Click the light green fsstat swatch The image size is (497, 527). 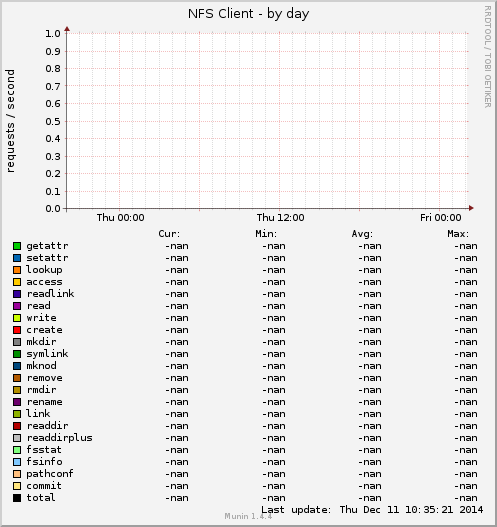pyautogui.click(x=17, y=450)
